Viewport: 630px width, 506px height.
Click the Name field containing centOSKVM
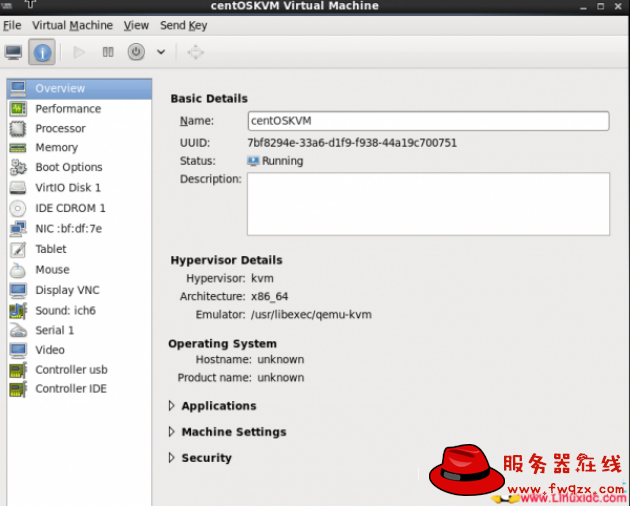tap(428, 121)
